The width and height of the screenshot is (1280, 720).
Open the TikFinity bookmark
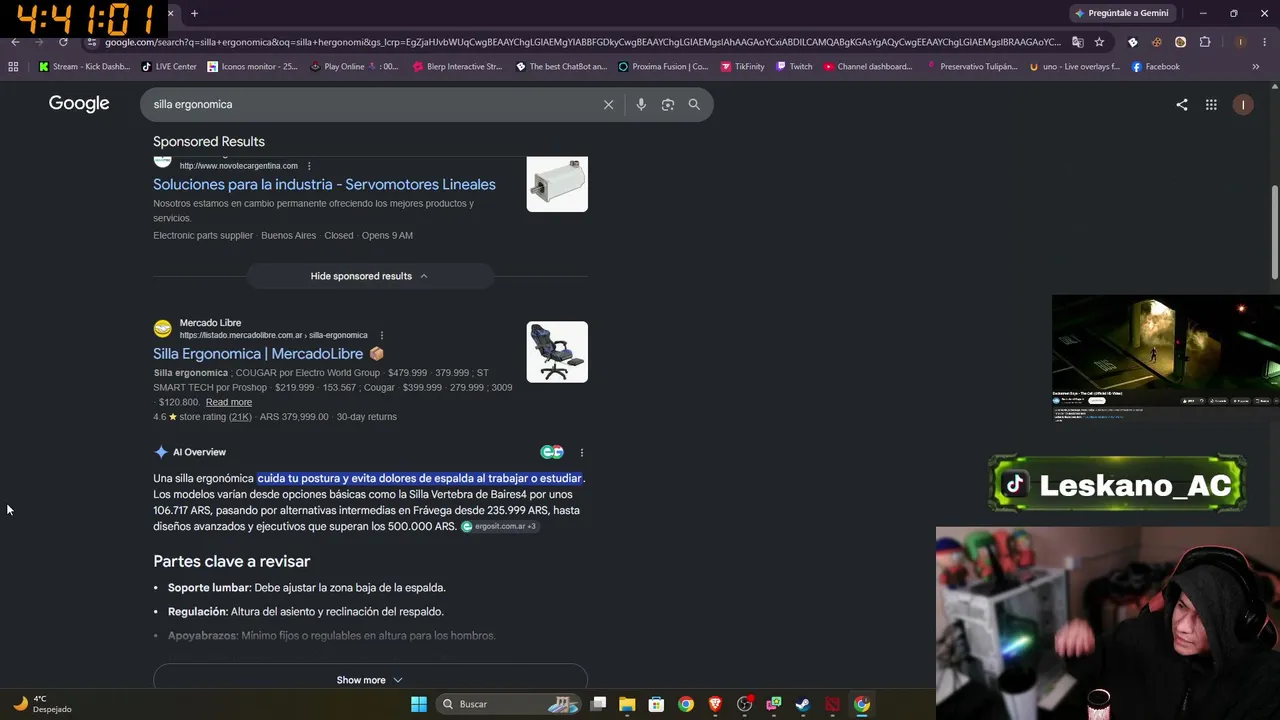point(742,67)
